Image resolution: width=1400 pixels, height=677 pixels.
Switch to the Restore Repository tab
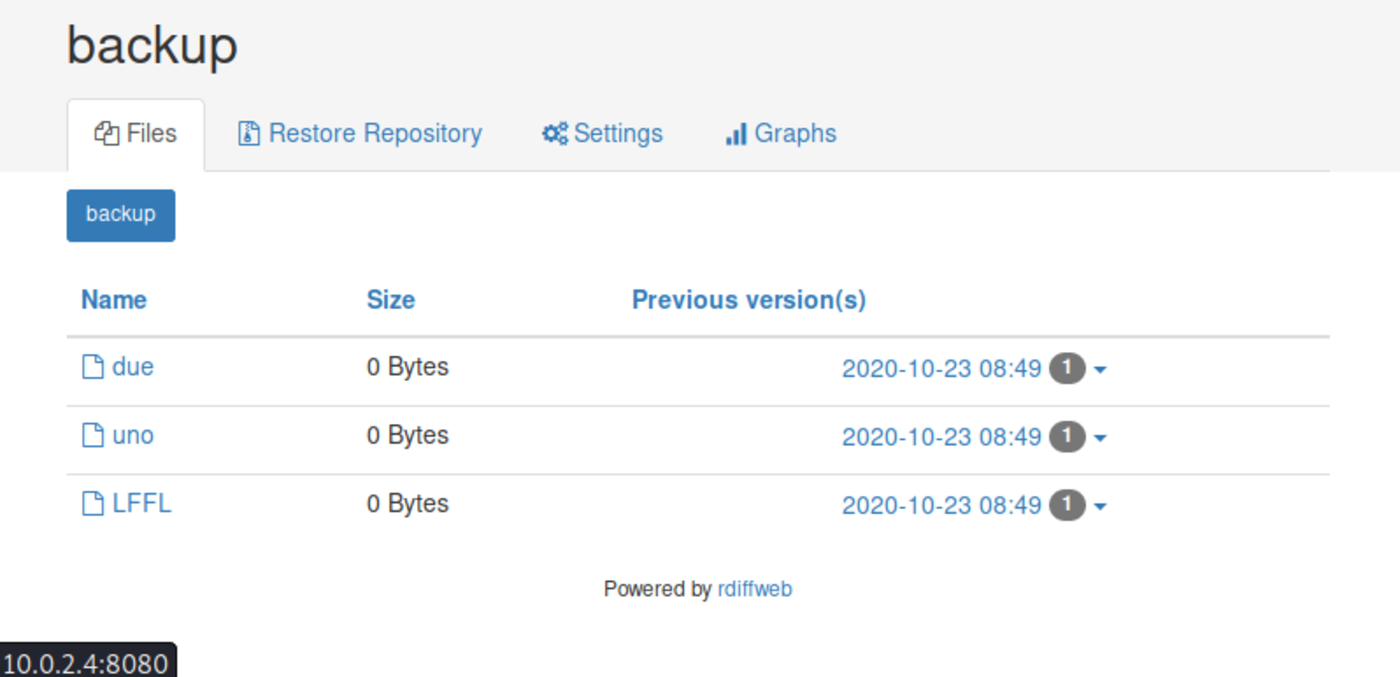(360, 132)
